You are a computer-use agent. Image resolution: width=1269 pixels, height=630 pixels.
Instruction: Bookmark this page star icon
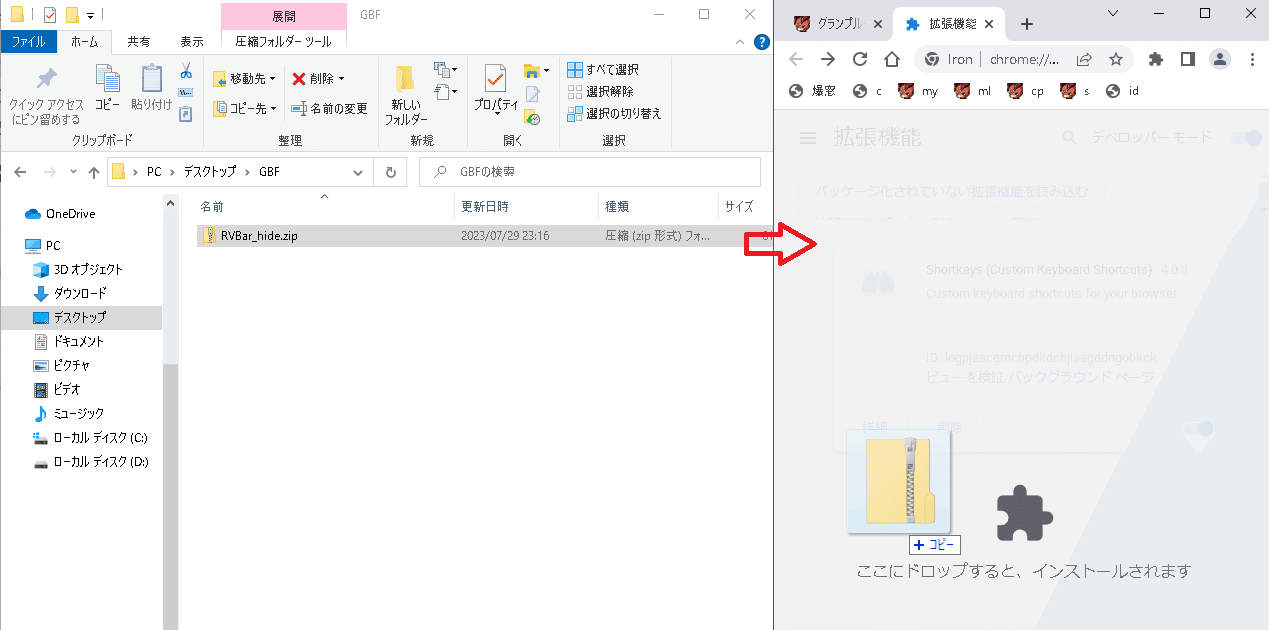[1116, 59]
